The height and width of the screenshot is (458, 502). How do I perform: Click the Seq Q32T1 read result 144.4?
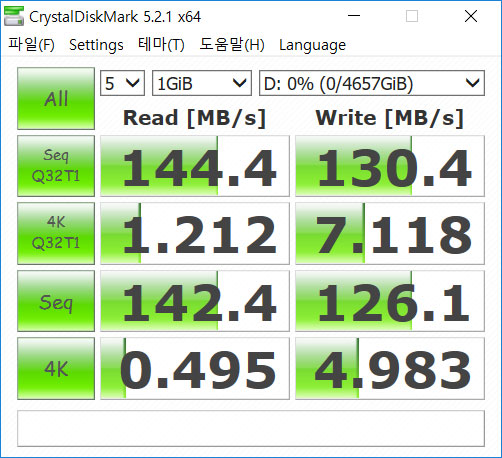(195, 166)
